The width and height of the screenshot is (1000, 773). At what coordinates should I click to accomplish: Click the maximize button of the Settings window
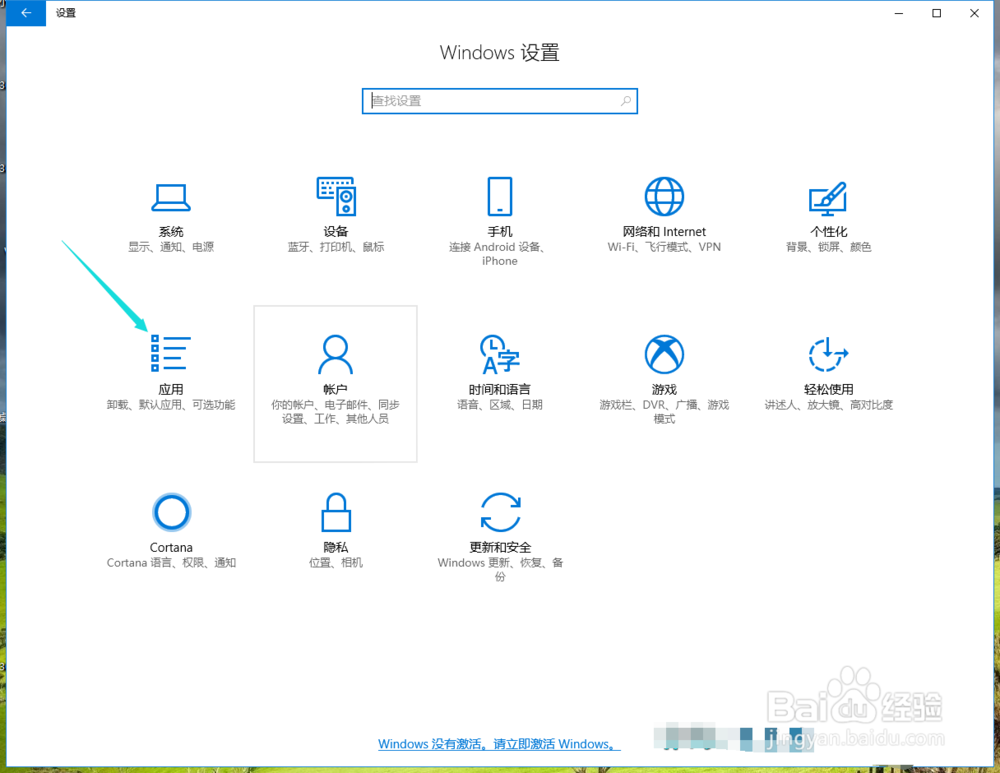point(936,13)
